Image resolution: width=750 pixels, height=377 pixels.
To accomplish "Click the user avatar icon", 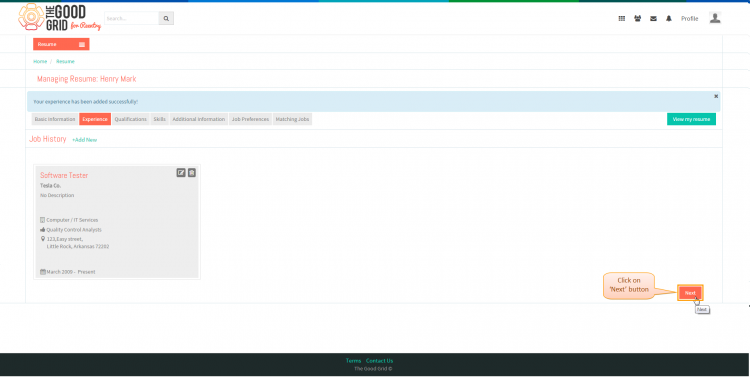I will [715, 18].
